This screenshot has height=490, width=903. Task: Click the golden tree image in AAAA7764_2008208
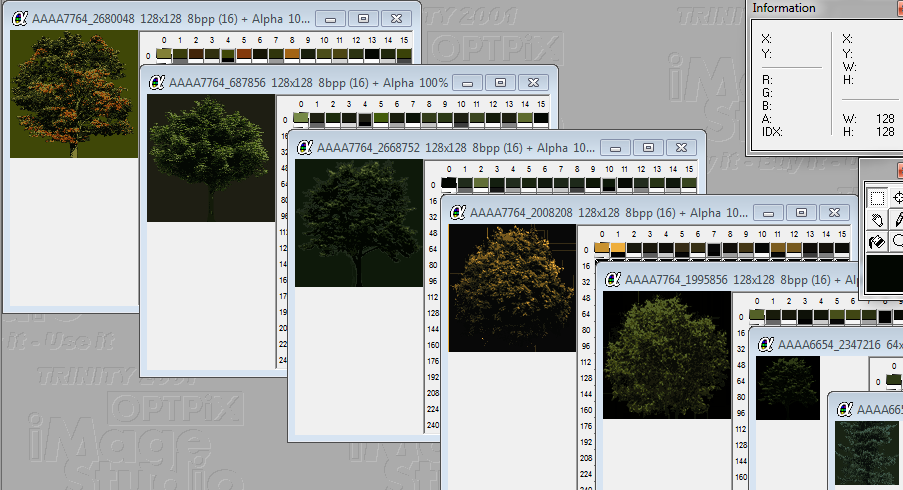point(512,288)
